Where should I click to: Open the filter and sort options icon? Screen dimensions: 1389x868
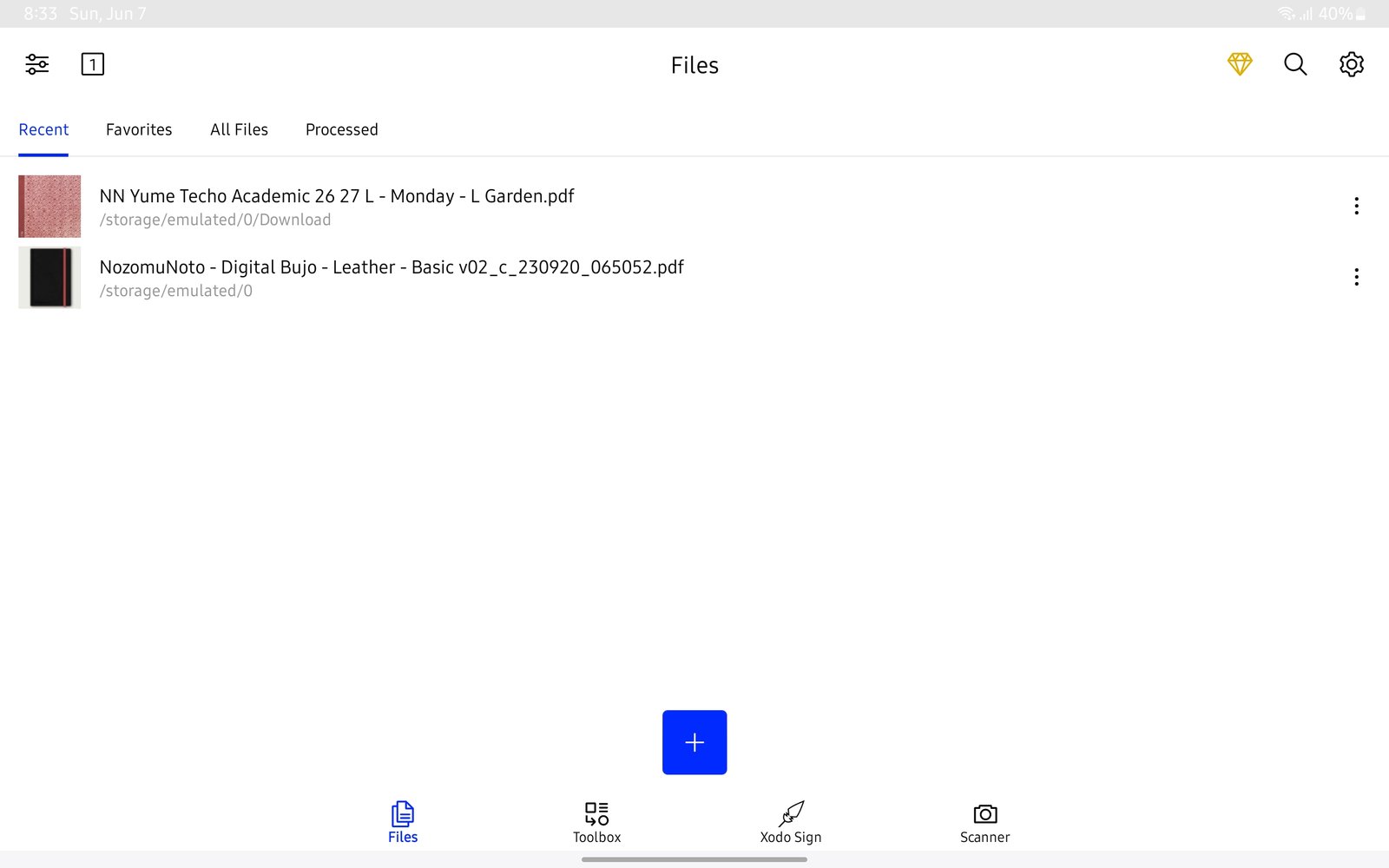point(37,64)
